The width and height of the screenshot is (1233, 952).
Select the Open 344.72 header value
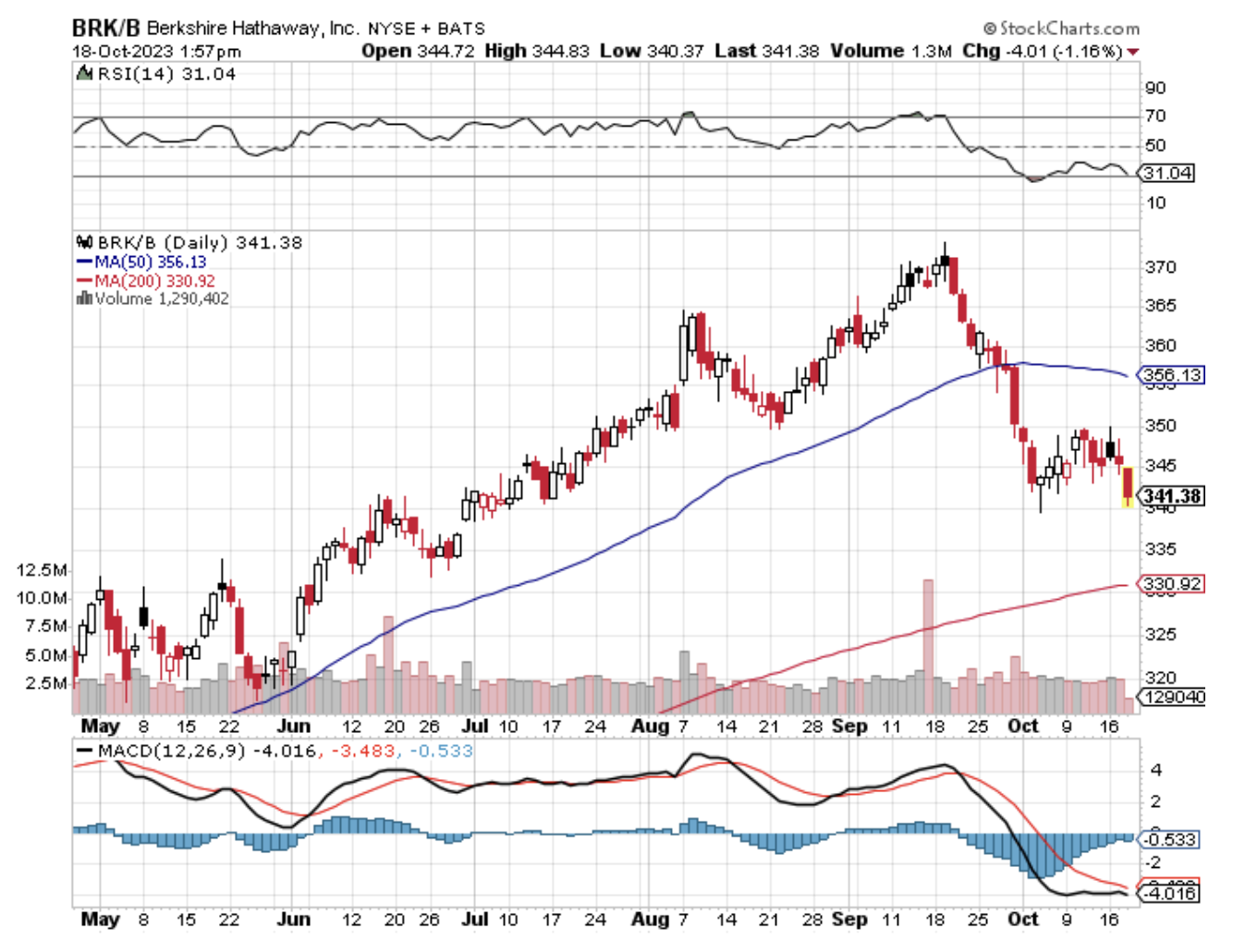[418, 51]
